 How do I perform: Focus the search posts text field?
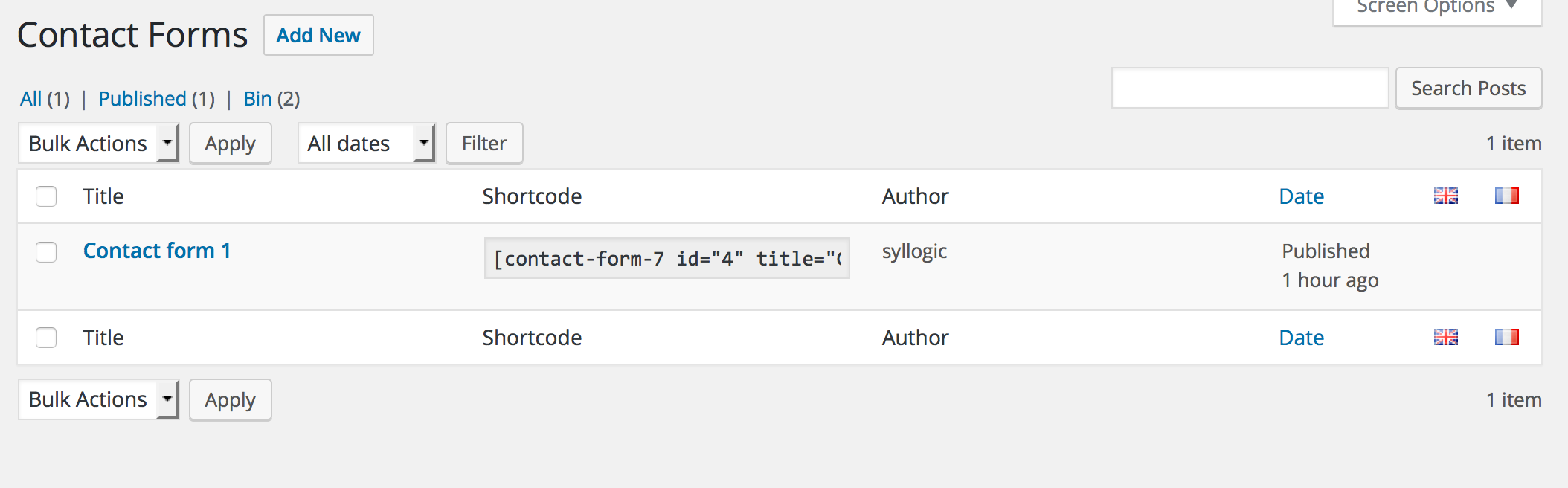click(x=1250, y=89)
